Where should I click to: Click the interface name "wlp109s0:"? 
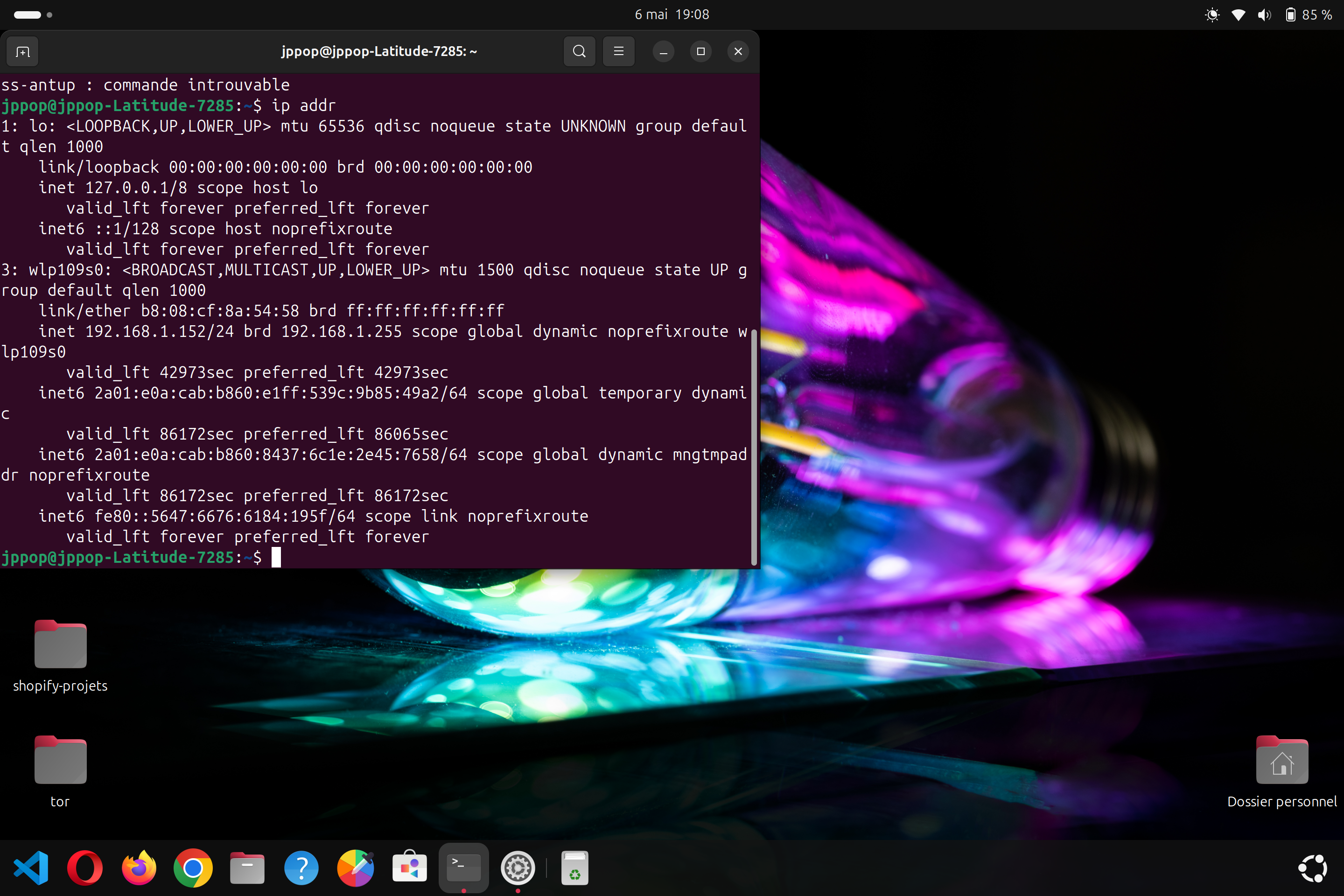70,270
